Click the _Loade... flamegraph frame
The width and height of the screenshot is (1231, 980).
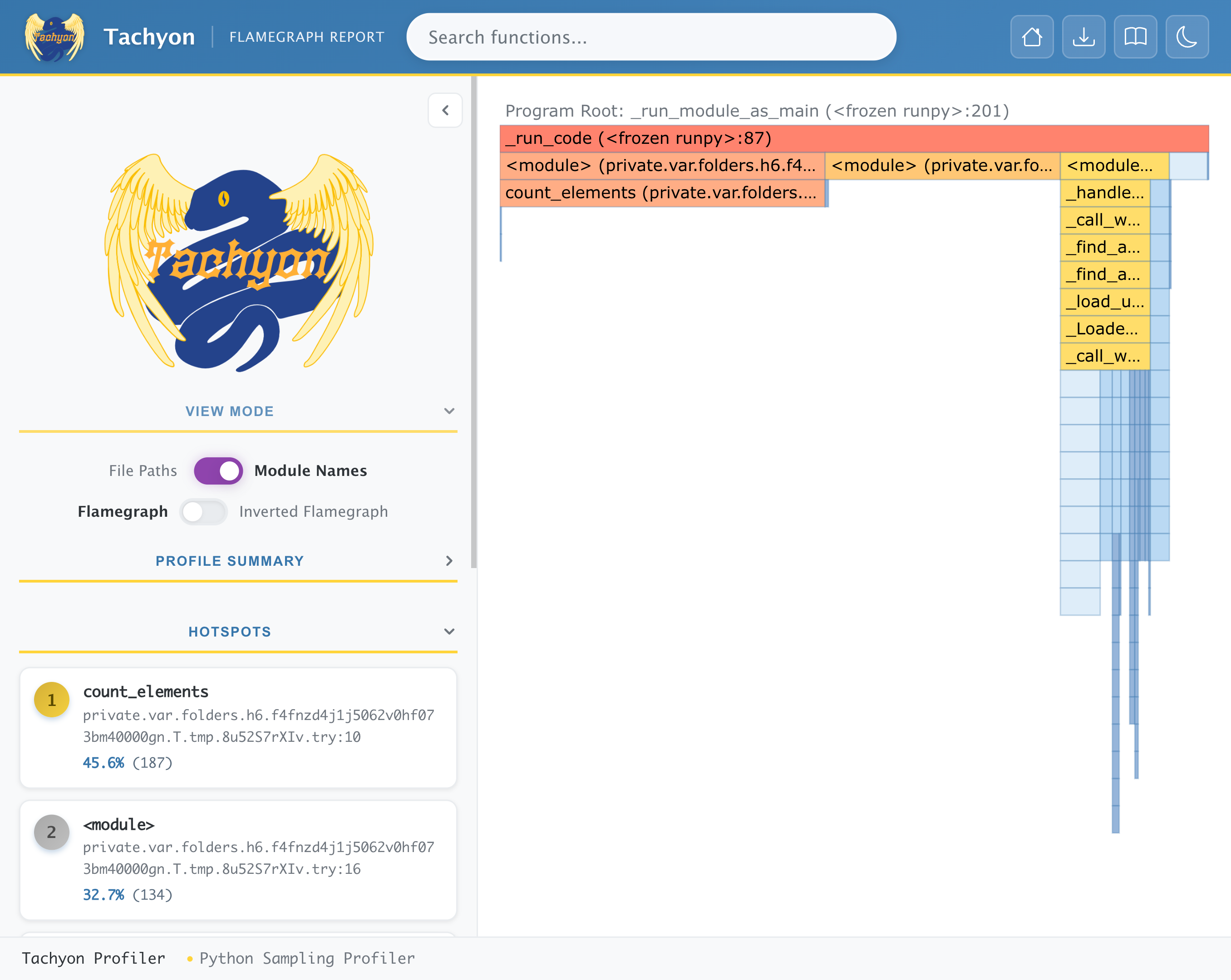[x=1105, y=329]
